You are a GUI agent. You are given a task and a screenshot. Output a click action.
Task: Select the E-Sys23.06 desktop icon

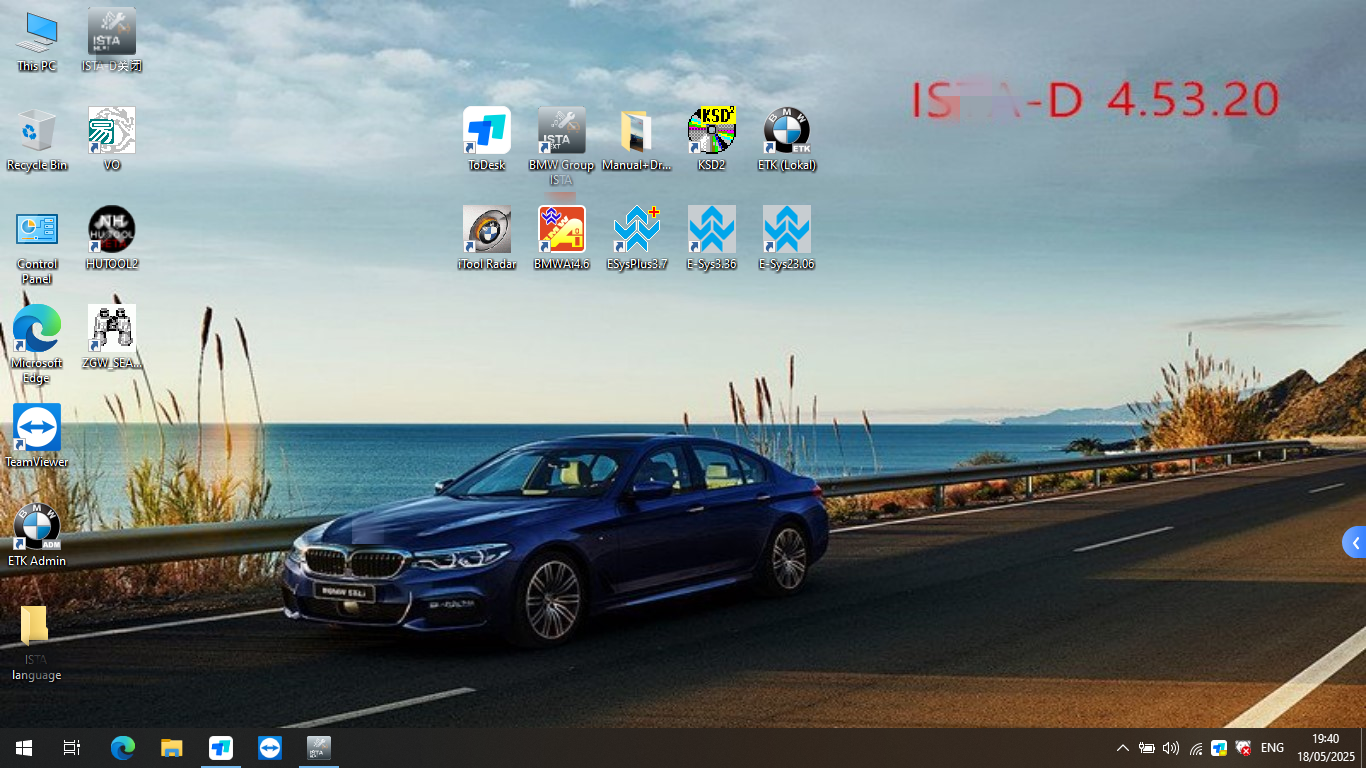pyautogui.click(x=786, y=230)
